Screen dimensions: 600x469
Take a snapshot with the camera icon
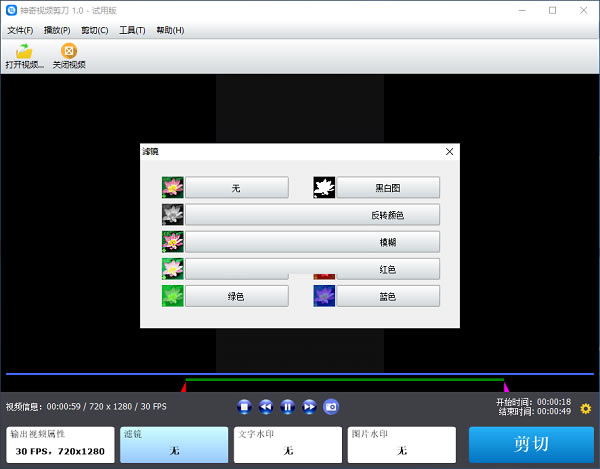pos(331,406)
